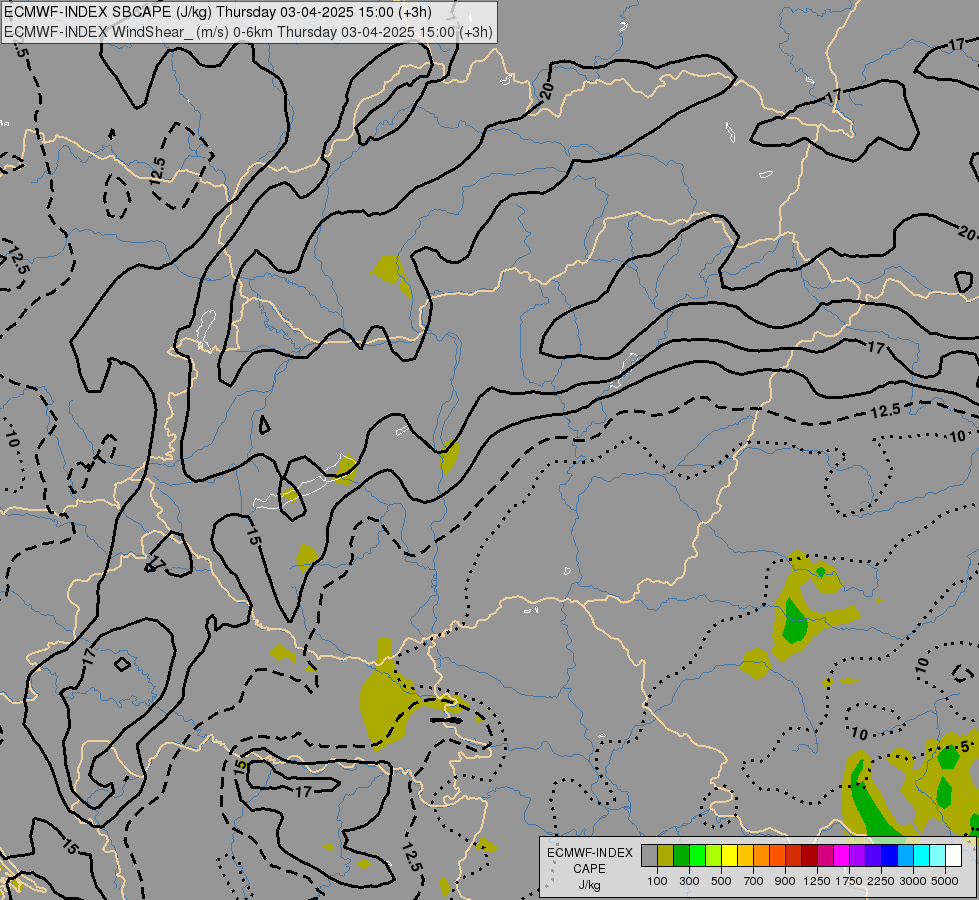Select the dark green legend swatch

click(682, 856)
